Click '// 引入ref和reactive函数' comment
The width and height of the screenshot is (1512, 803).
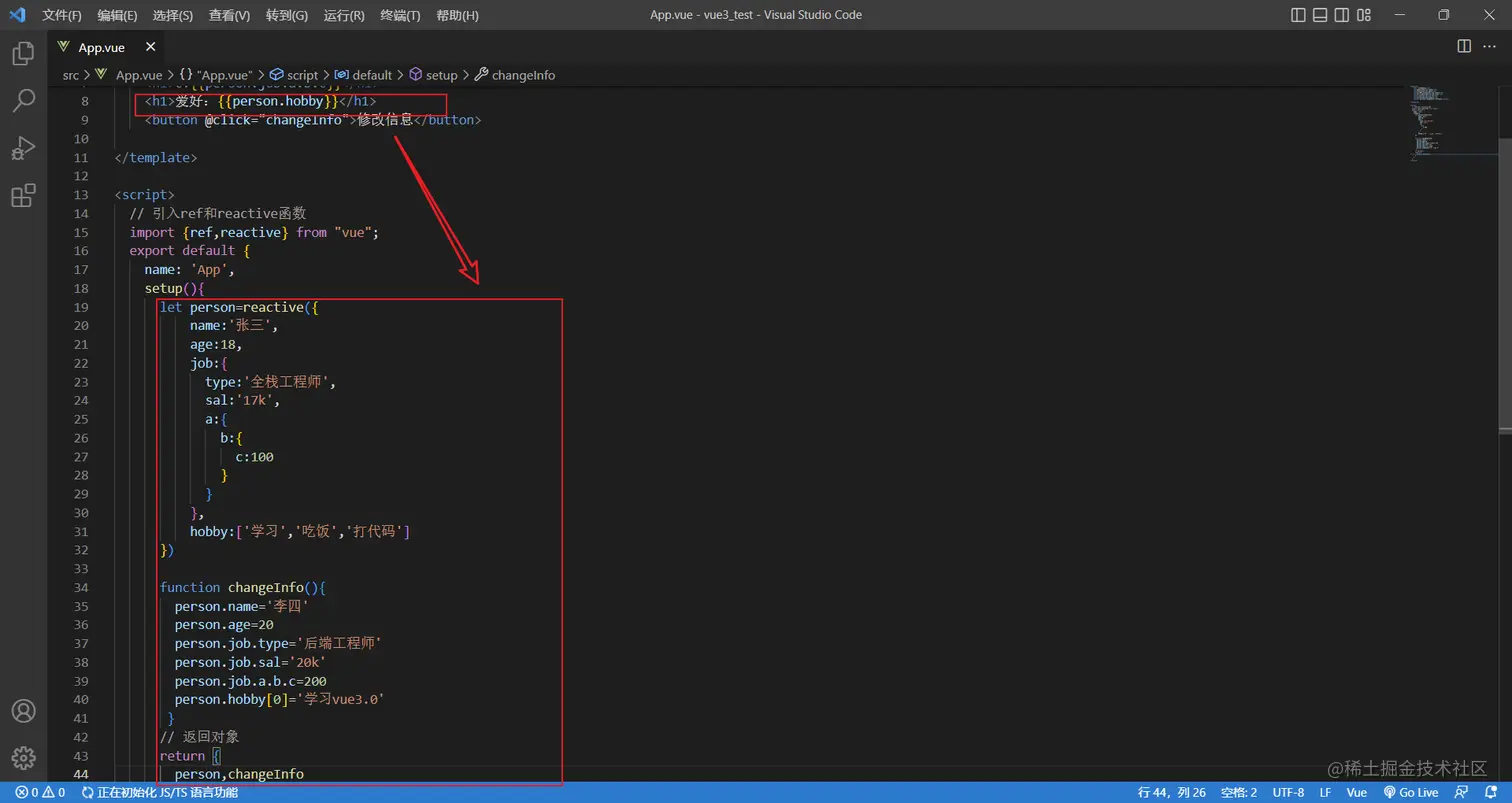(218, 213)
